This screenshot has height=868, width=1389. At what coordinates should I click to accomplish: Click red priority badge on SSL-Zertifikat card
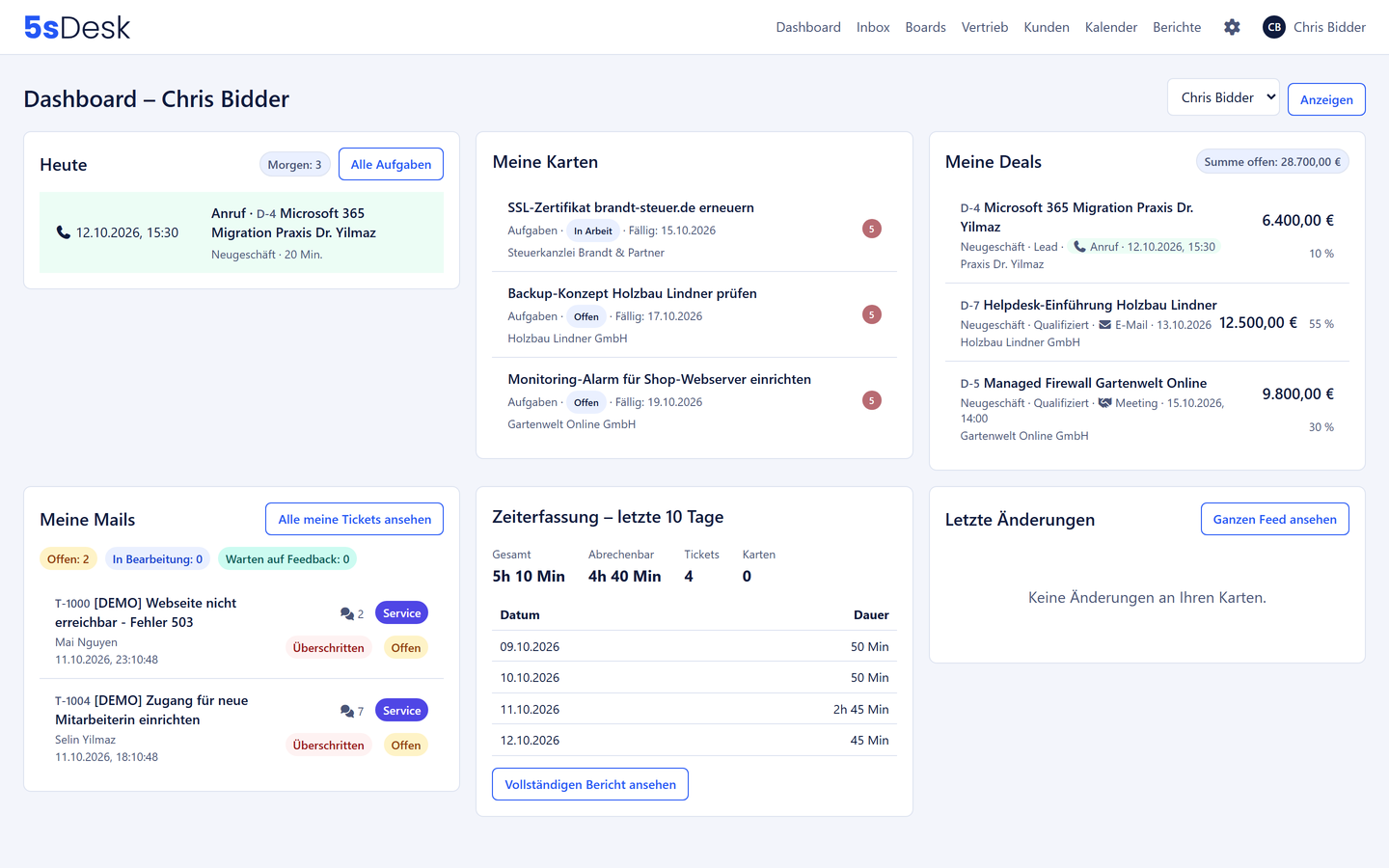[872, 229]
